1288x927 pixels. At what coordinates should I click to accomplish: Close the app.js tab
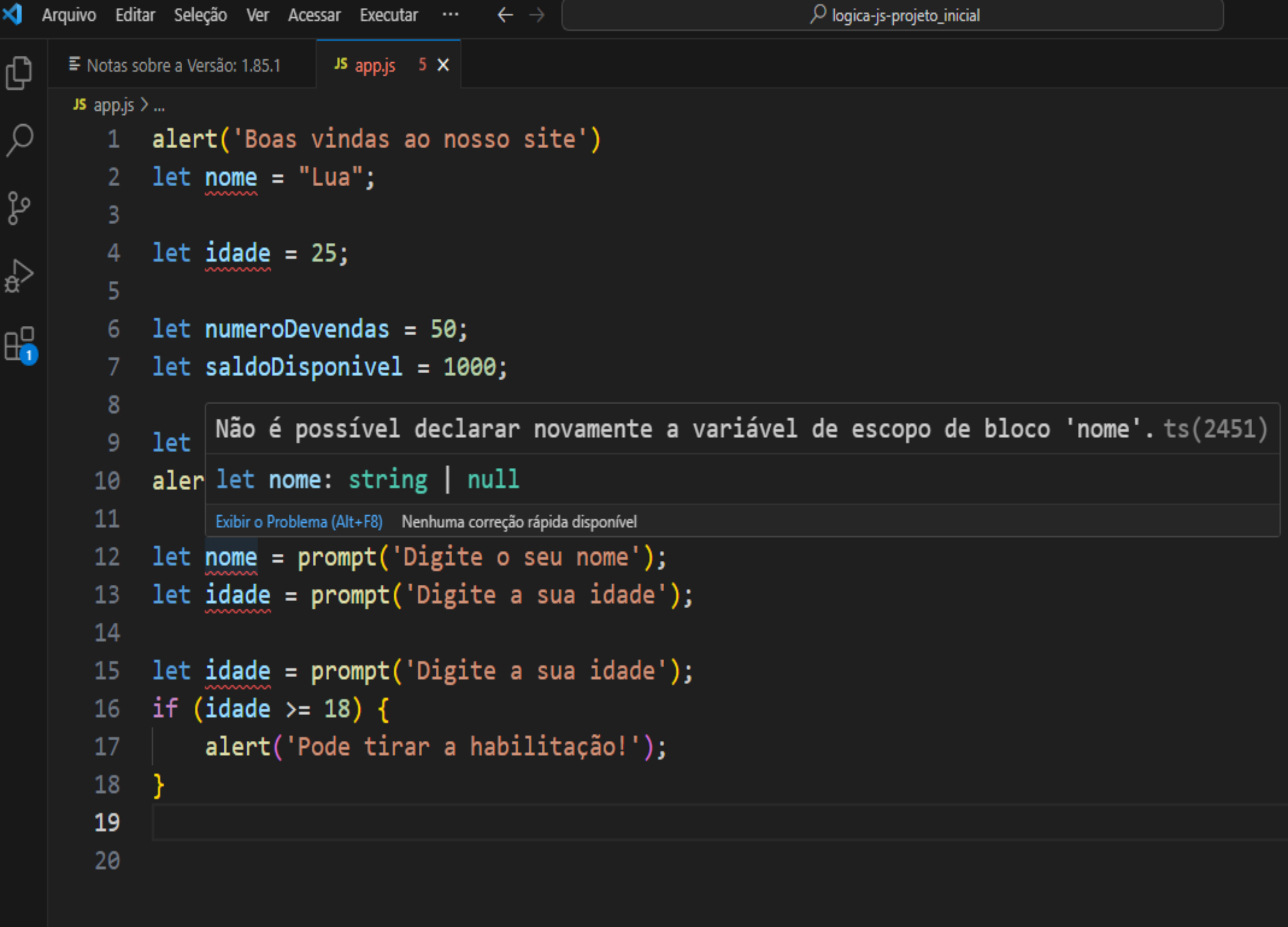[x=443, y=65]
